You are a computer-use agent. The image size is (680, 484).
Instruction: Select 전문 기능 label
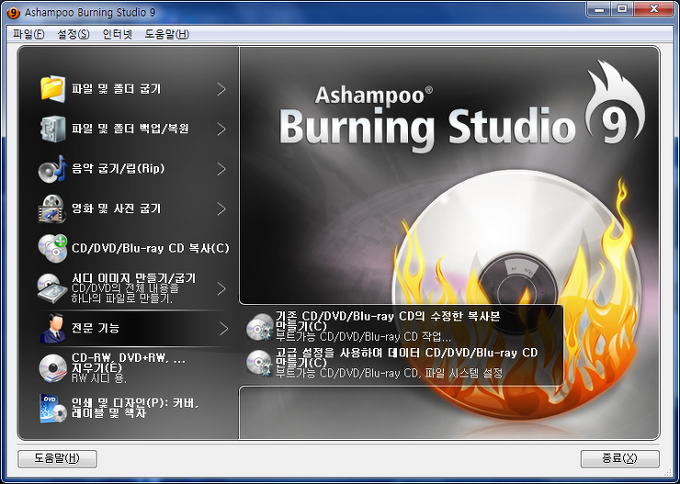point(95,328)
